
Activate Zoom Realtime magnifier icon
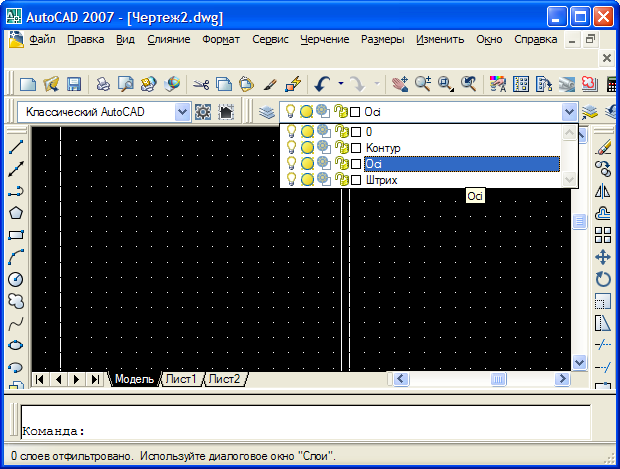point(423,84)
